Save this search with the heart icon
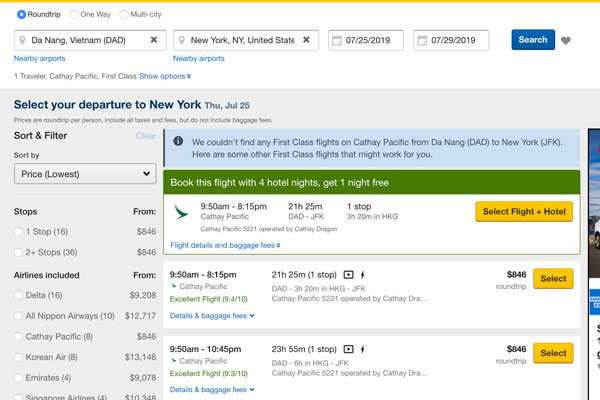 pyautogui.click(x=566, y=40)
